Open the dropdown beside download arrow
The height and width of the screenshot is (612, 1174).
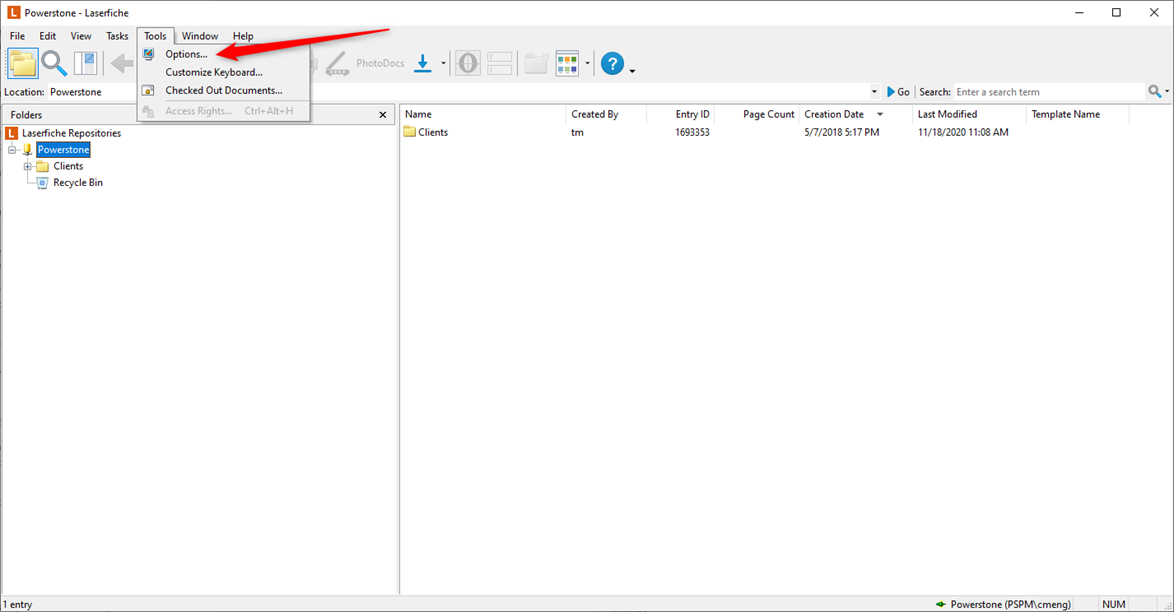tap(442, 64)
